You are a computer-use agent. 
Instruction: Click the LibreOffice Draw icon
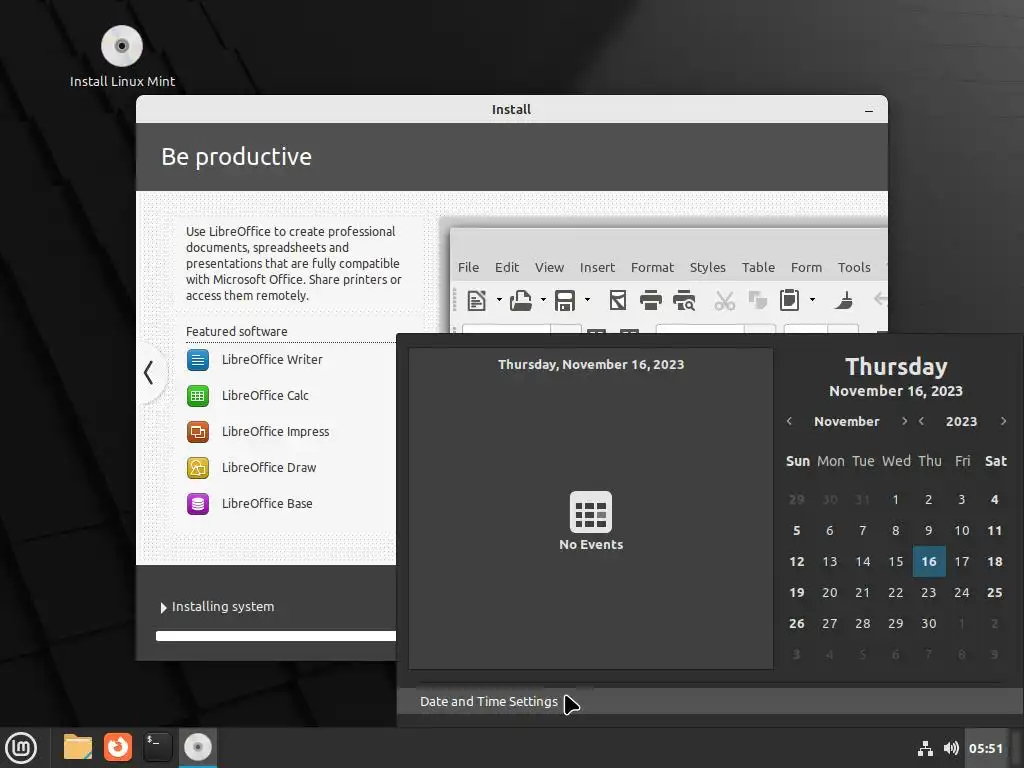point(198,468)
